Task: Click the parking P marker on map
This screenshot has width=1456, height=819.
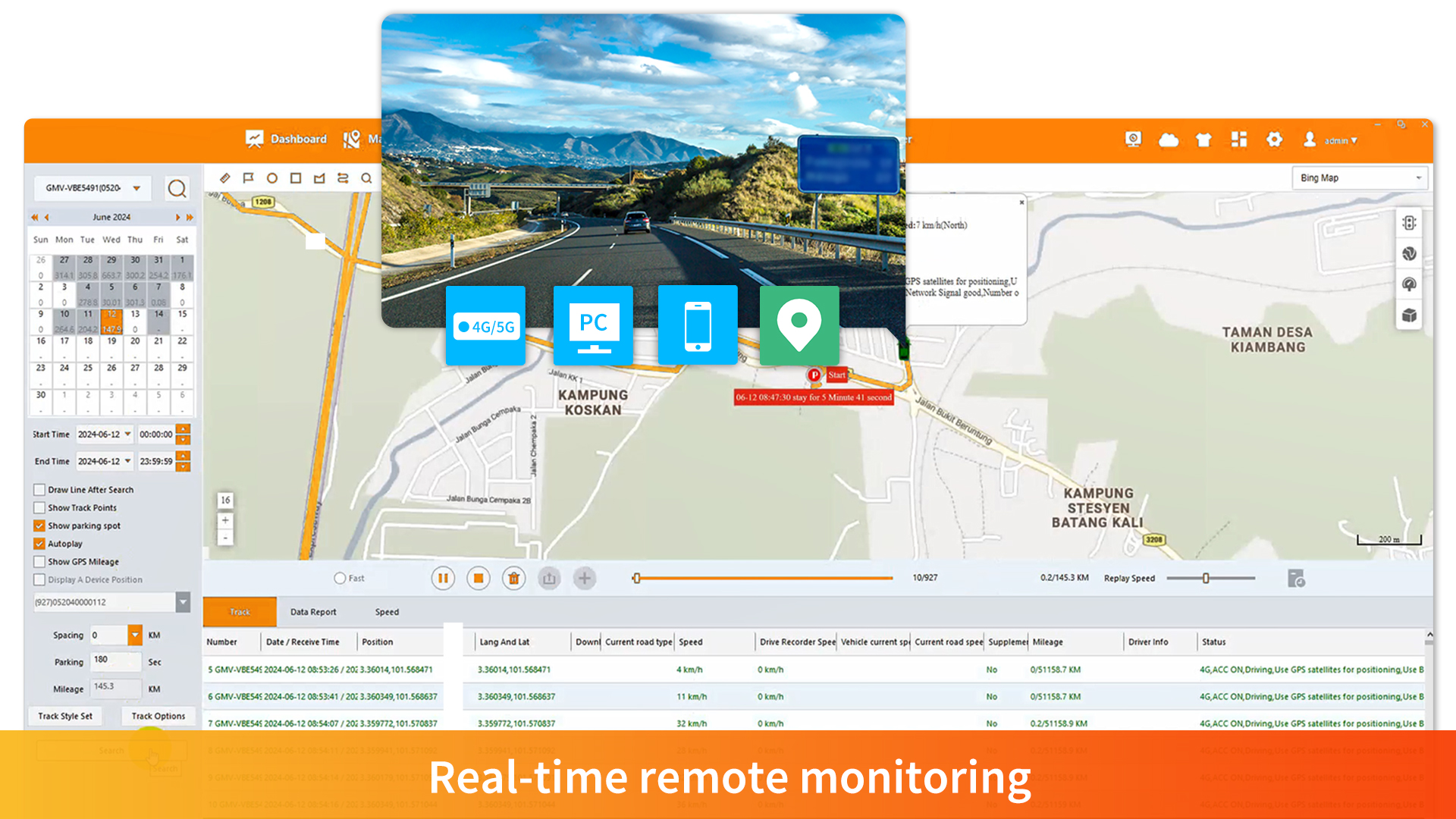Action: tap(814, 375)
